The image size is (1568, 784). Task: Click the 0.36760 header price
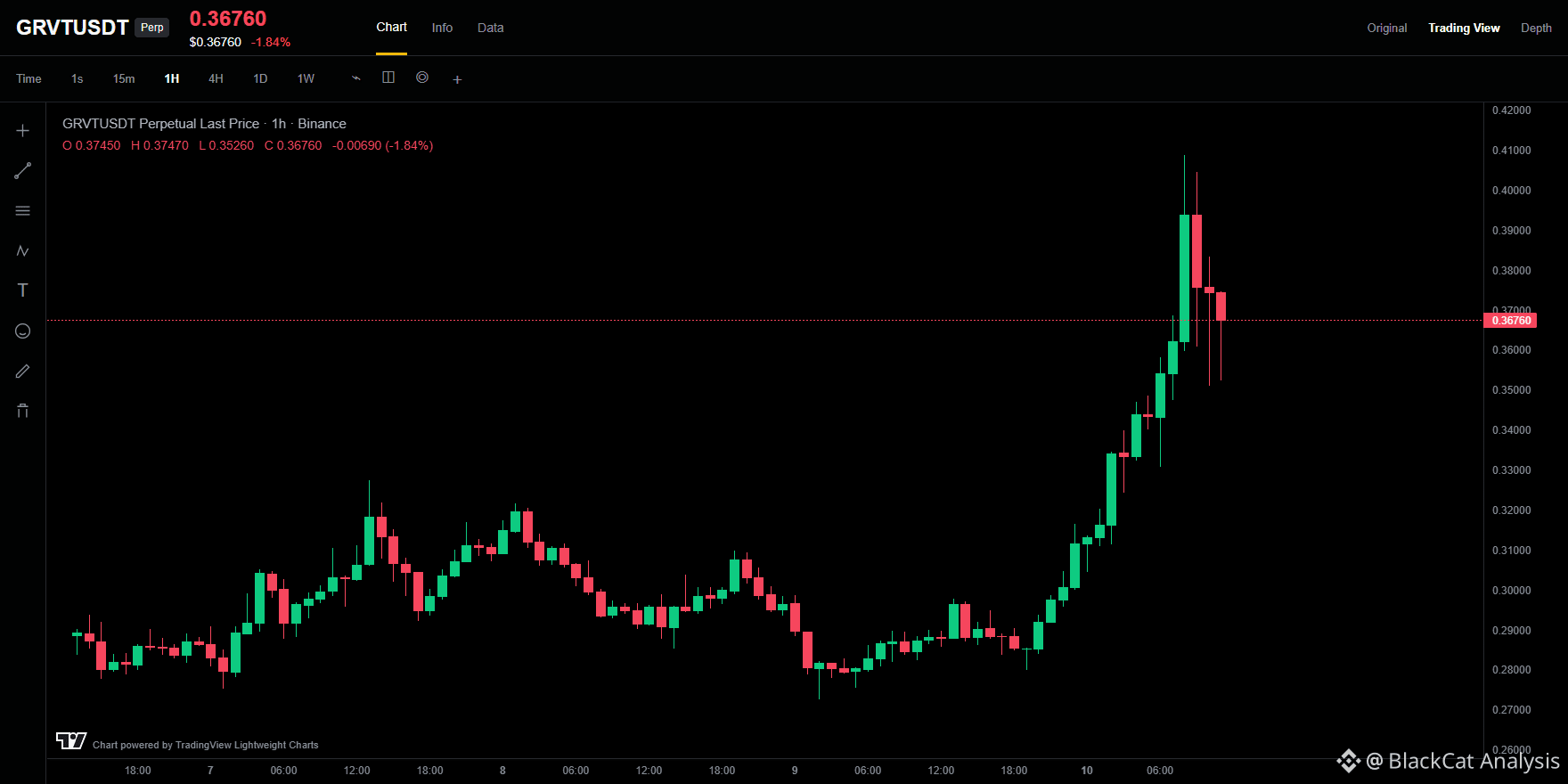click(228, 19)
